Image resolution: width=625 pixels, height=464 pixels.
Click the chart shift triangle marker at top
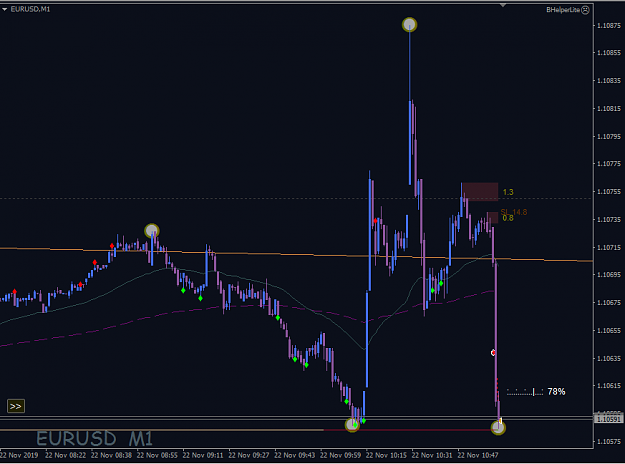(x=503, y=5)
